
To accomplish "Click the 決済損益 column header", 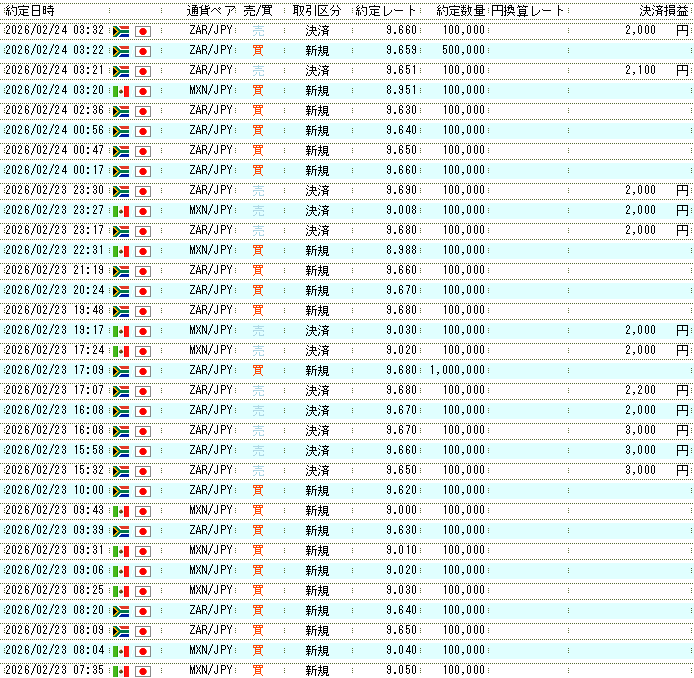I will point(664,10).
